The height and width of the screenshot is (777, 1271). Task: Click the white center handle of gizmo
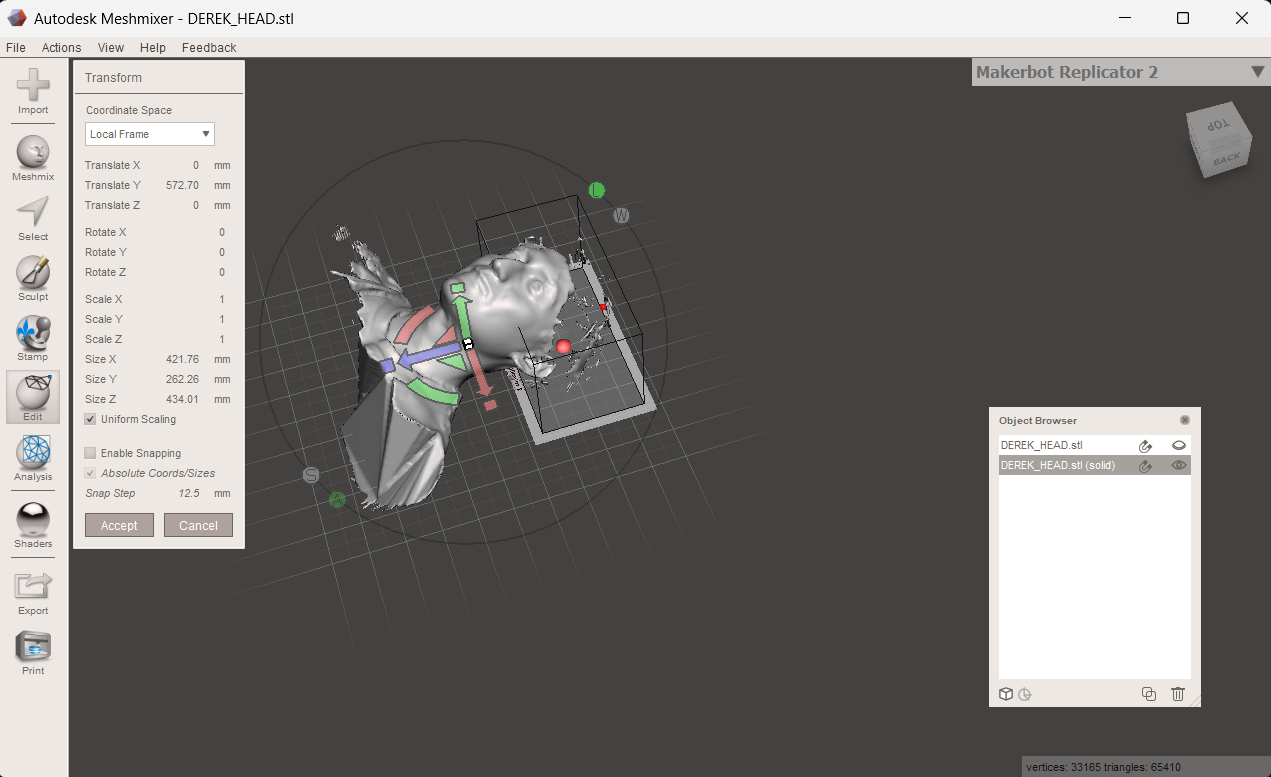[x=467, y=343]
